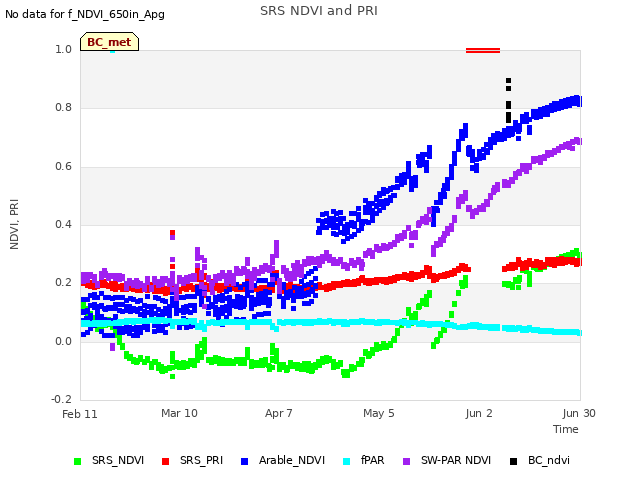Click the Jun 30 x-axis tick label
The height and width of the screenshot is (480, 640).
pyautogui.click(x=579, y=413)
